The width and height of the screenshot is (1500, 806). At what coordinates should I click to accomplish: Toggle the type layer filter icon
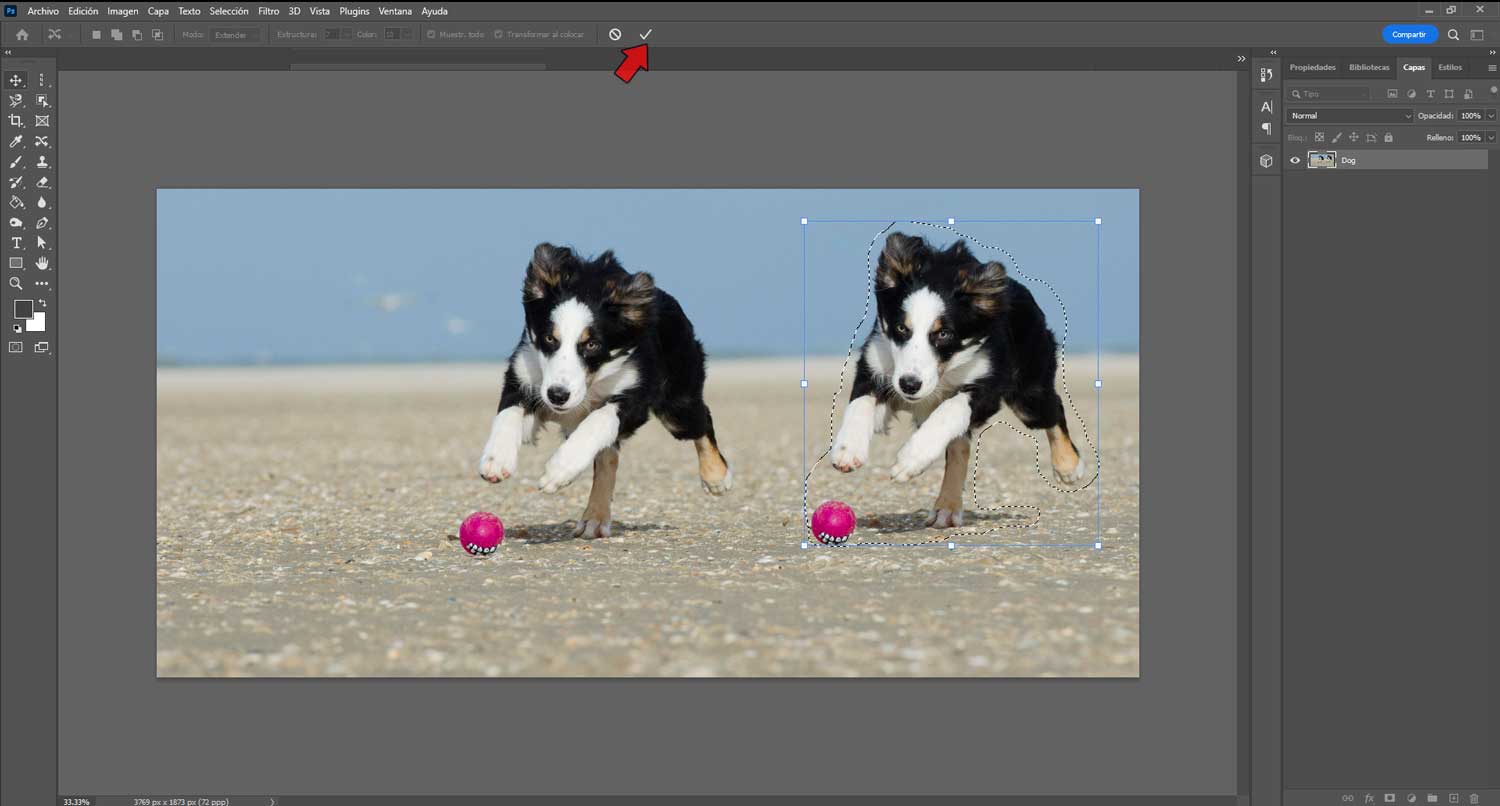(1431, 94)
